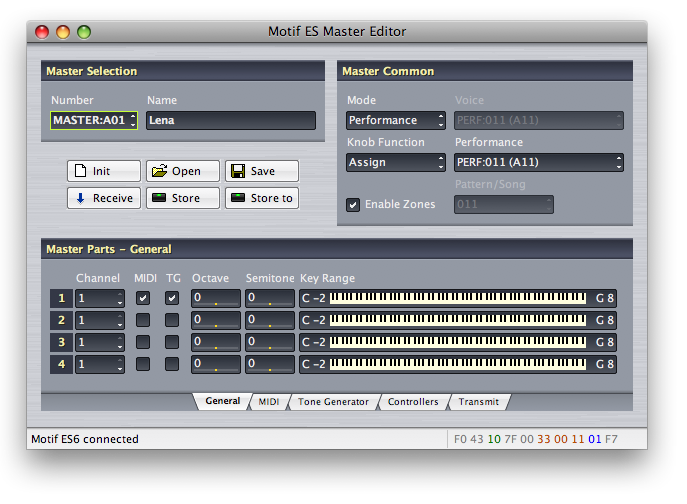Click the Octave value for part 4
This screenshot has height=504, width=687.
[x=216, y=364]
